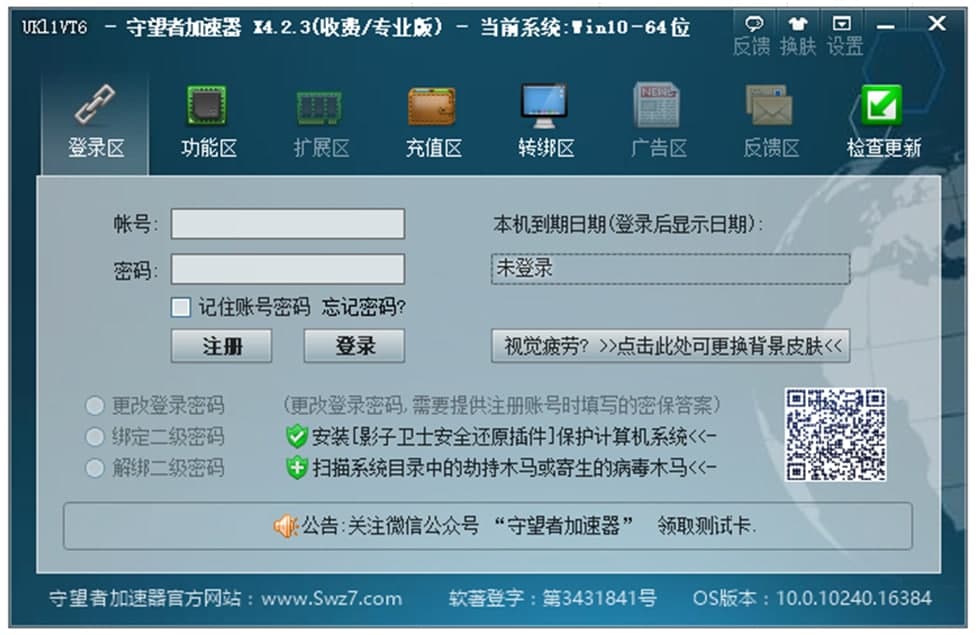Focus the 密码 input field
976x635 pixels.
[288, 269]
